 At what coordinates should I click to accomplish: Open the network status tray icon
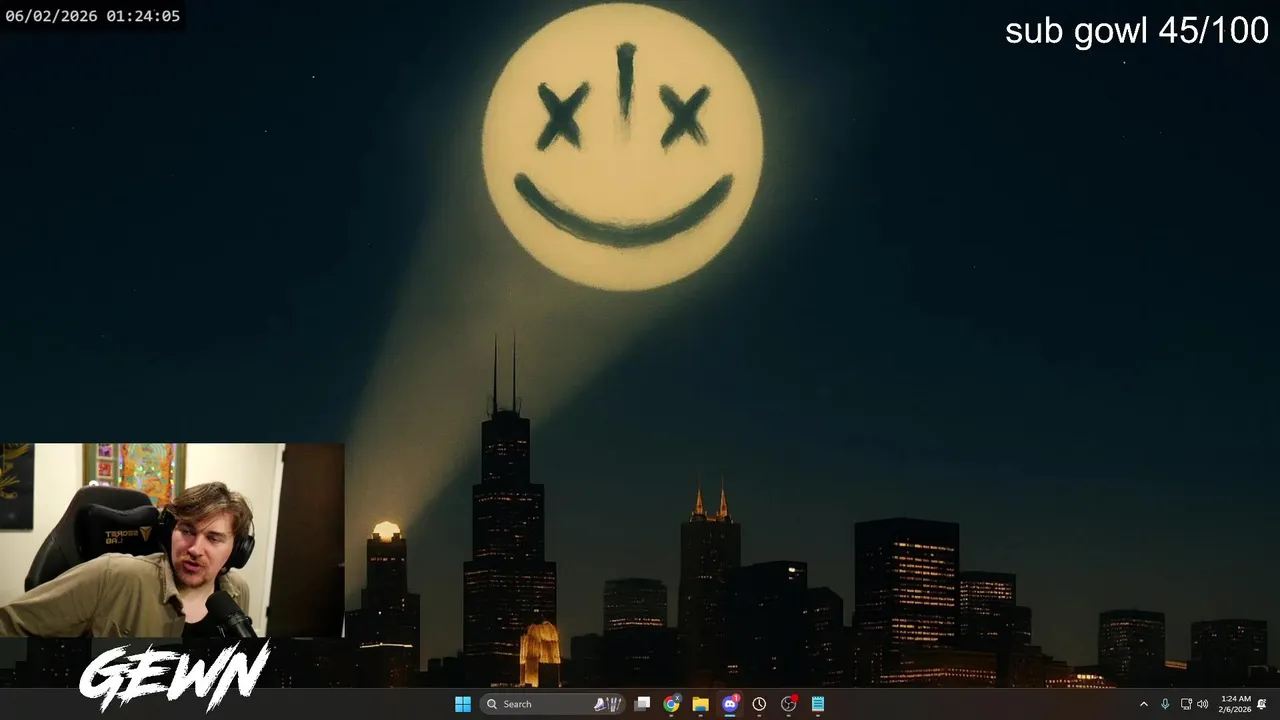[1186, 704]
